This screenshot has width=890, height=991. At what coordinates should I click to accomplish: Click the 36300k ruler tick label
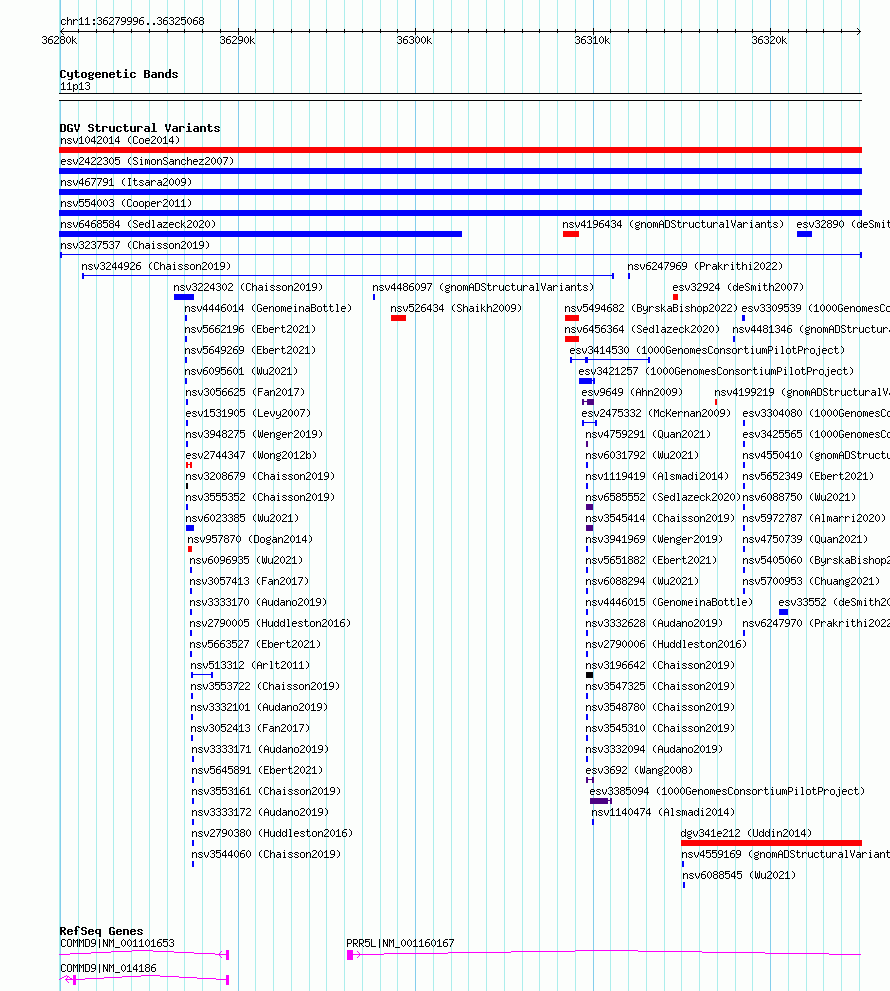coord(414,40)
